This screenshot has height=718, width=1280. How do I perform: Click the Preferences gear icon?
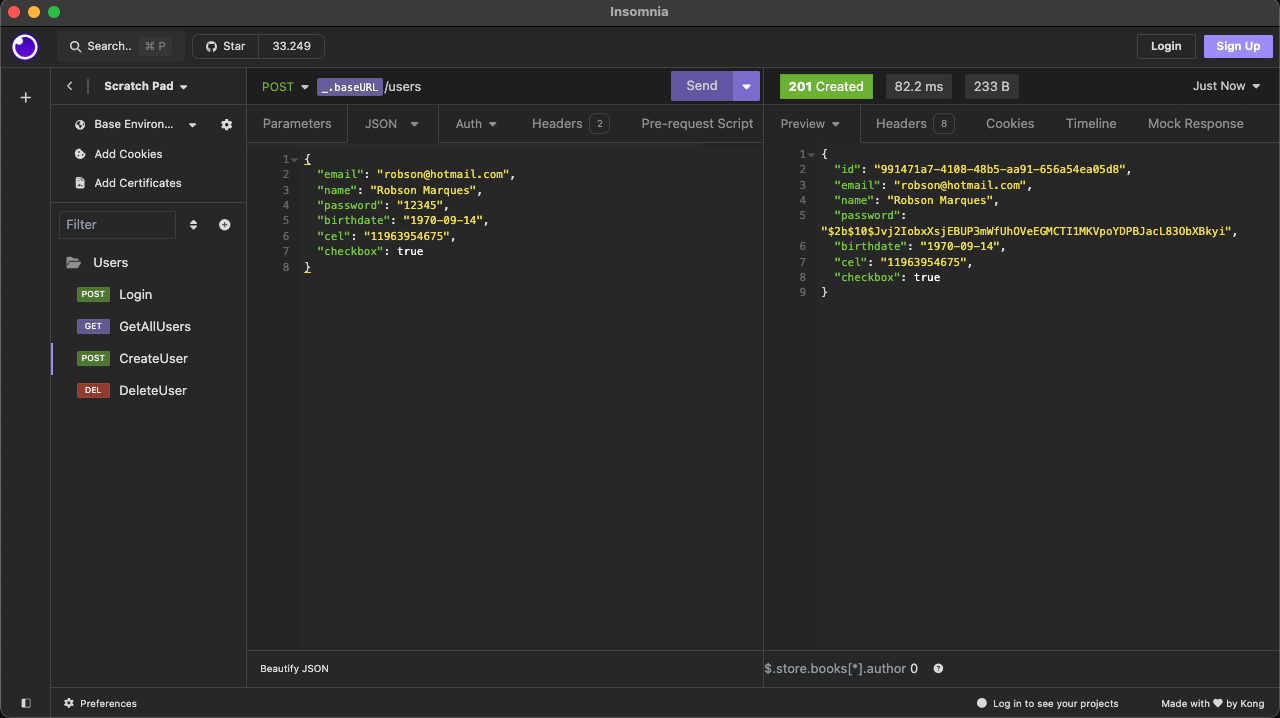pos(69,703)
